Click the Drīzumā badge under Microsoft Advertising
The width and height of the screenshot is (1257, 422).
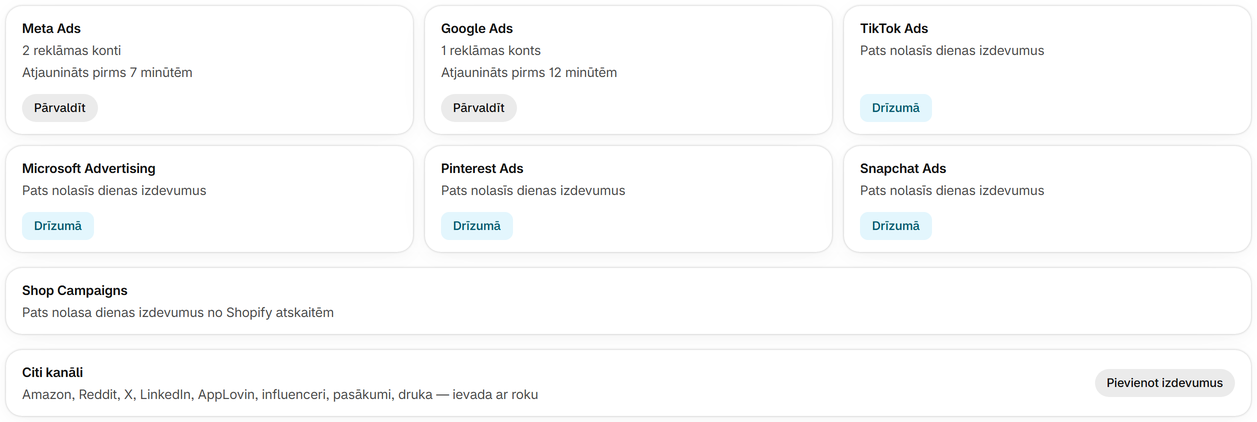58,226
